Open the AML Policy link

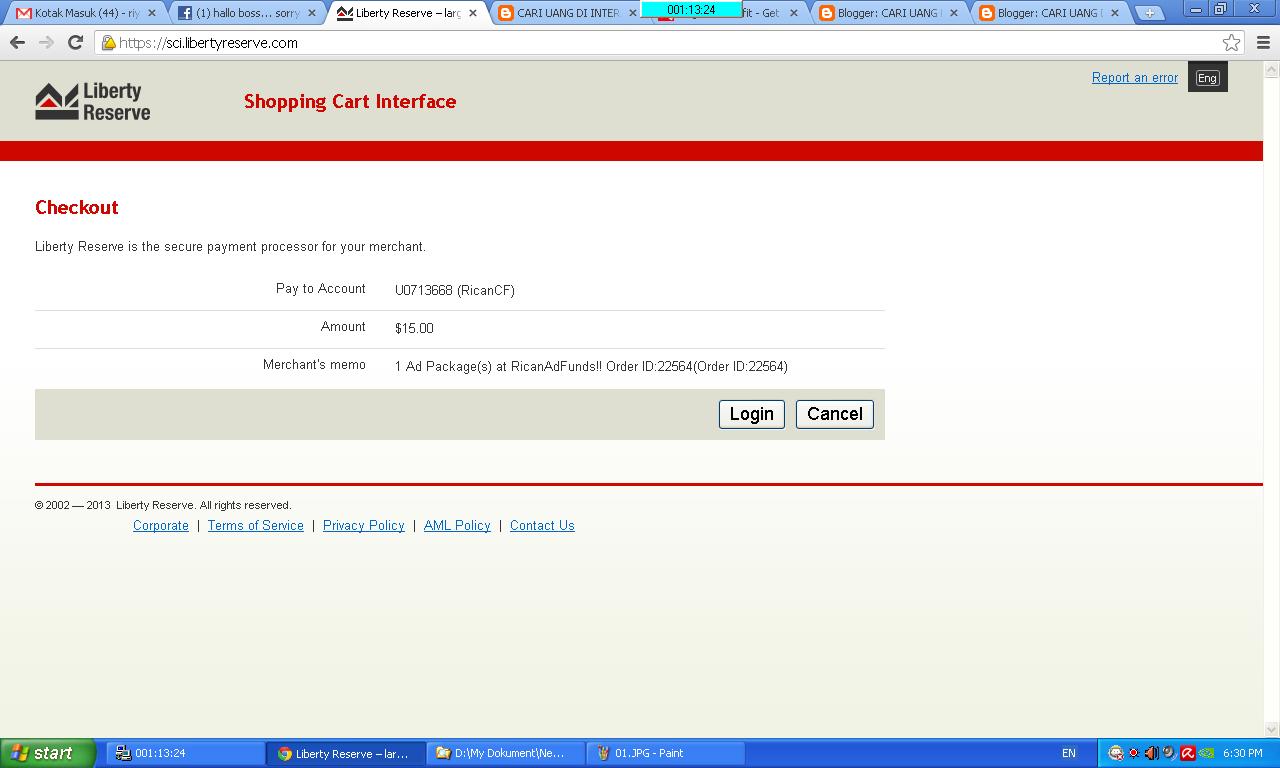[x=457, y=525]
